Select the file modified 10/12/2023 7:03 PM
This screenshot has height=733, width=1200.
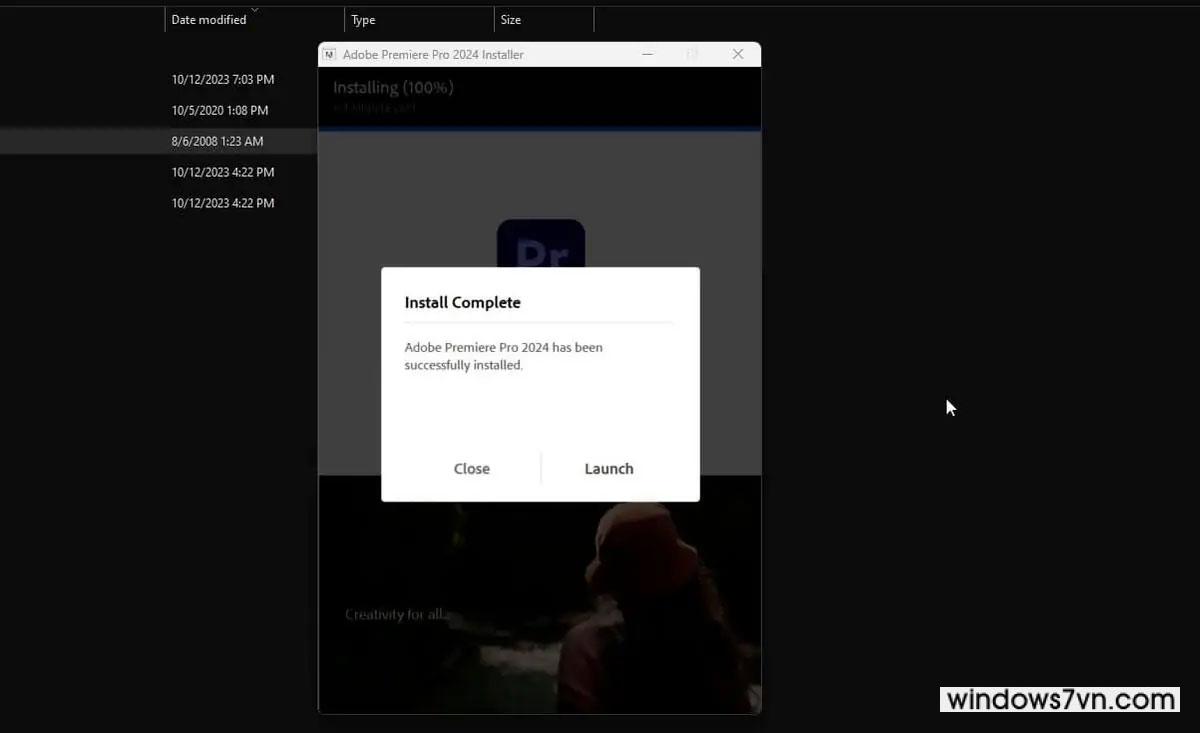tap(222, 79)
